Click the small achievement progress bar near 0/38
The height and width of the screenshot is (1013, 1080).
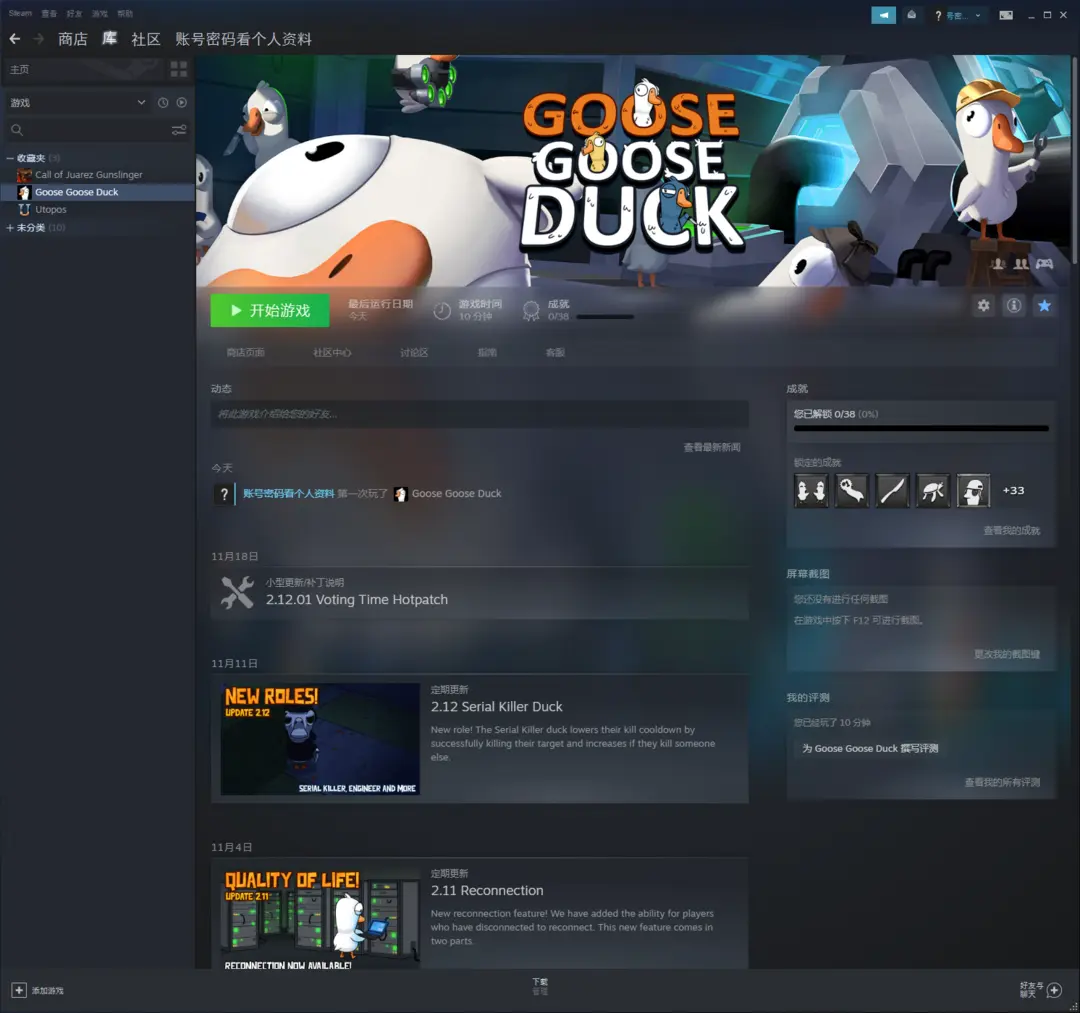(605, 317)
